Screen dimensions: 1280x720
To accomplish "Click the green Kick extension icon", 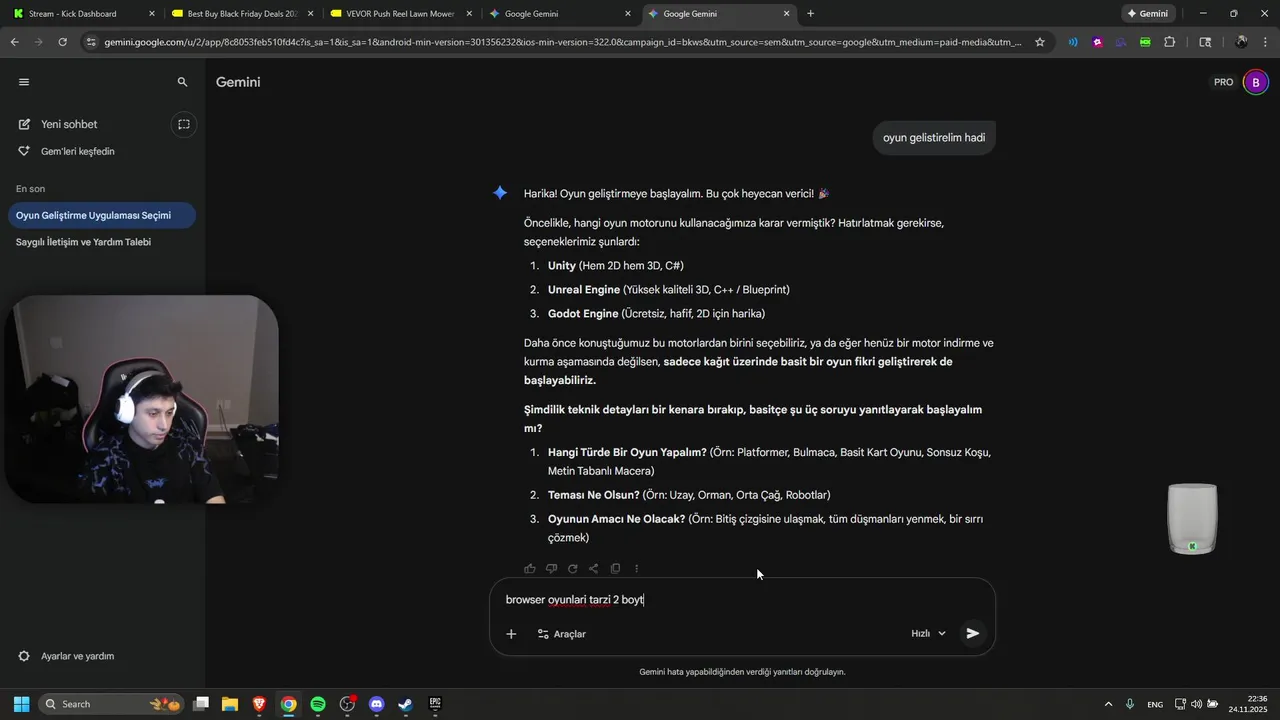I will pos(1145,42).
